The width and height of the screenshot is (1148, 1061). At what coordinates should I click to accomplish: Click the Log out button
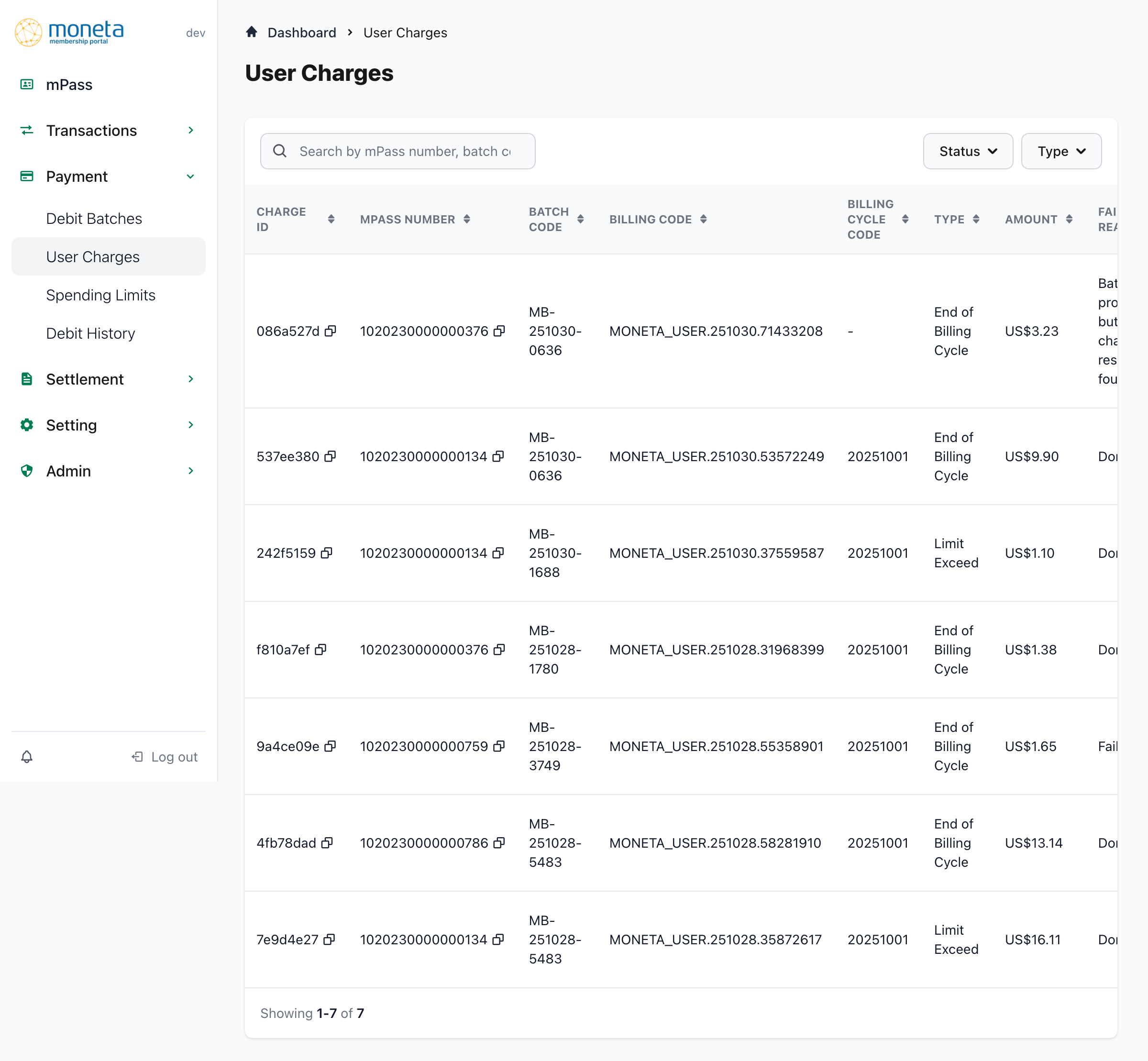(x=165, y=757)
